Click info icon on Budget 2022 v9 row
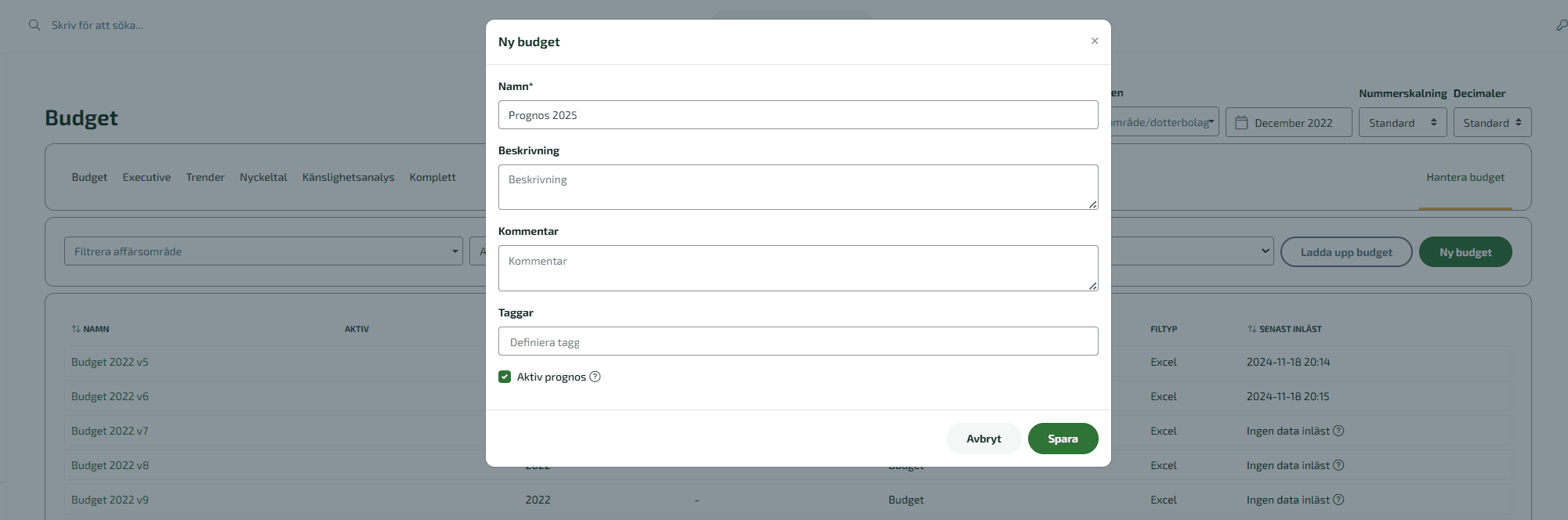This screenshot has width=1568, height=520. 1338,500
